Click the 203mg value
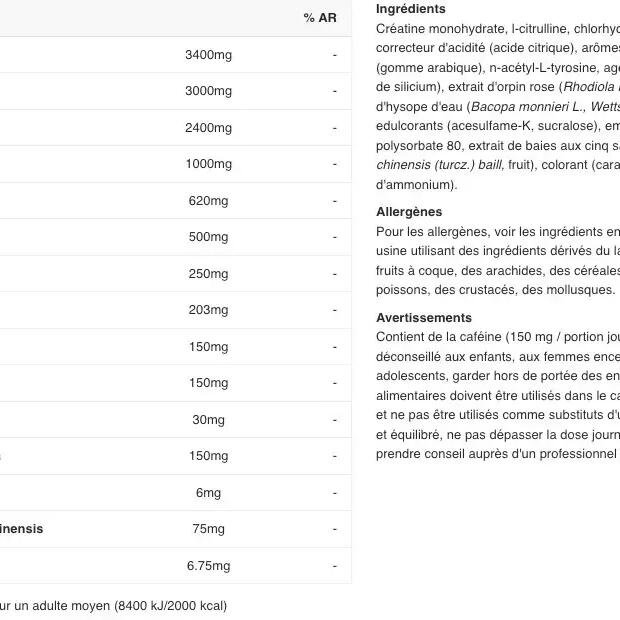The image size is (620, 620). pos(208,310)
